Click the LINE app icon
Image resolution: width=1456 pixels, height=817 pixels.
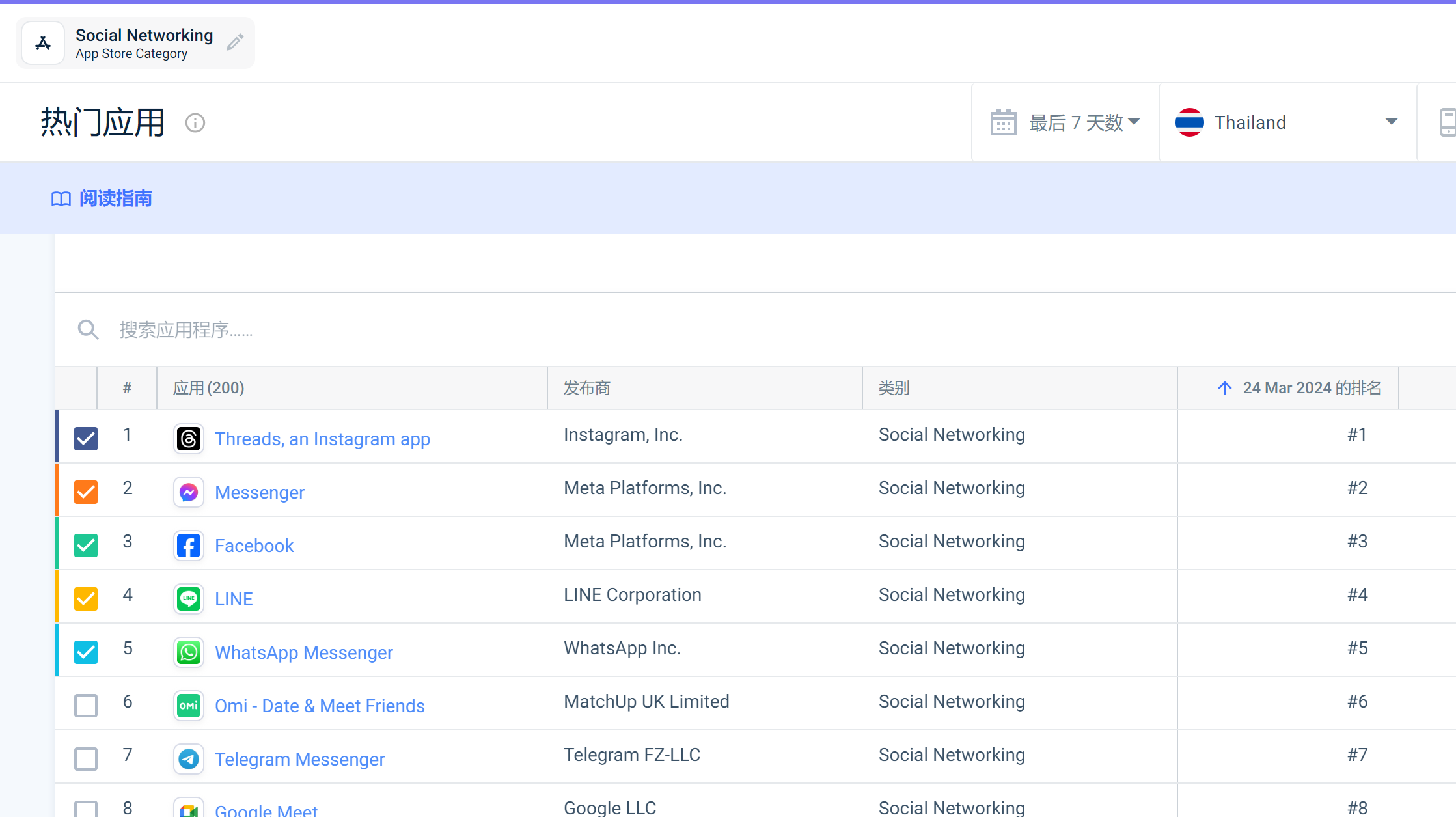click(189, 599)
